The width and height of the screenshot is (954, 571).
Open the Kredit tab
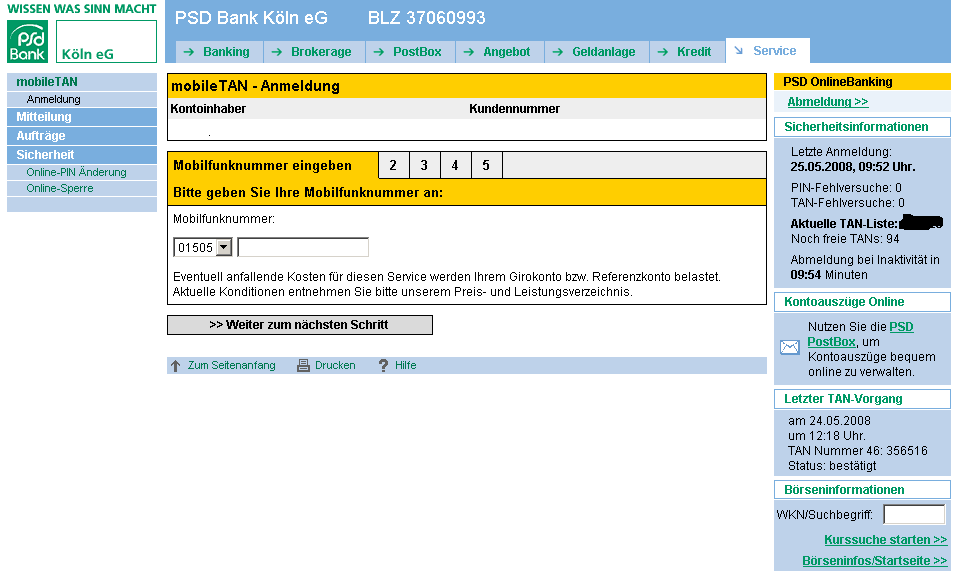coord(688,52)
